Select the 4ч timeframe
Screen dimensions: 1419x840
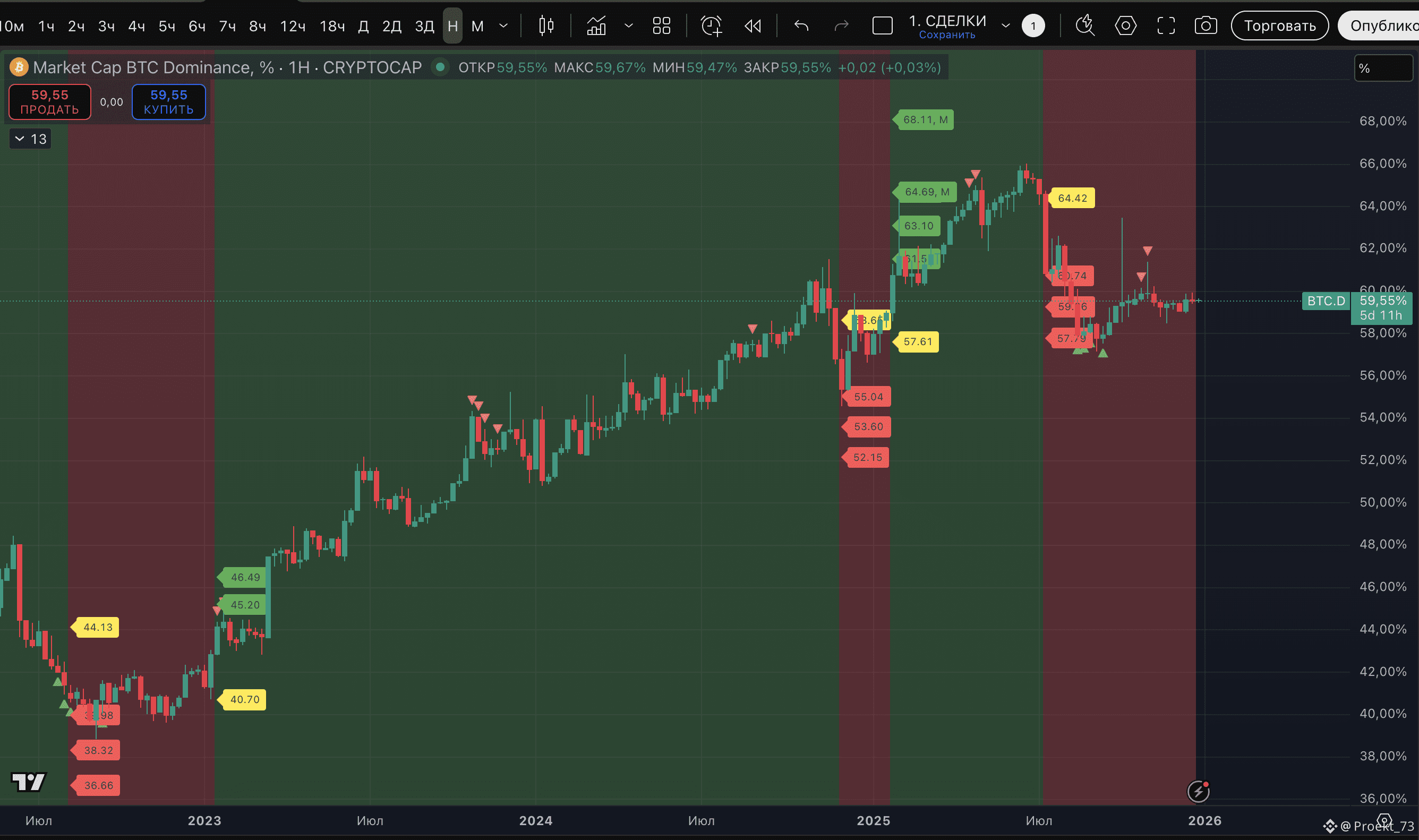click(136, 26)
